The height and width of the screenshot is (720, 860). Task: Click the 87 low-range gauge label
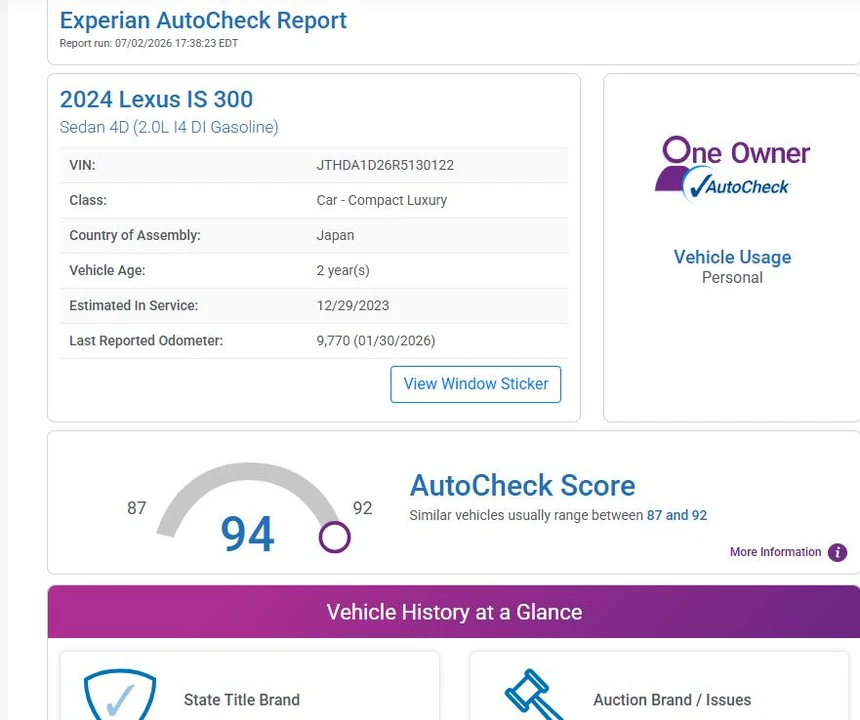(x=137, y=508)
